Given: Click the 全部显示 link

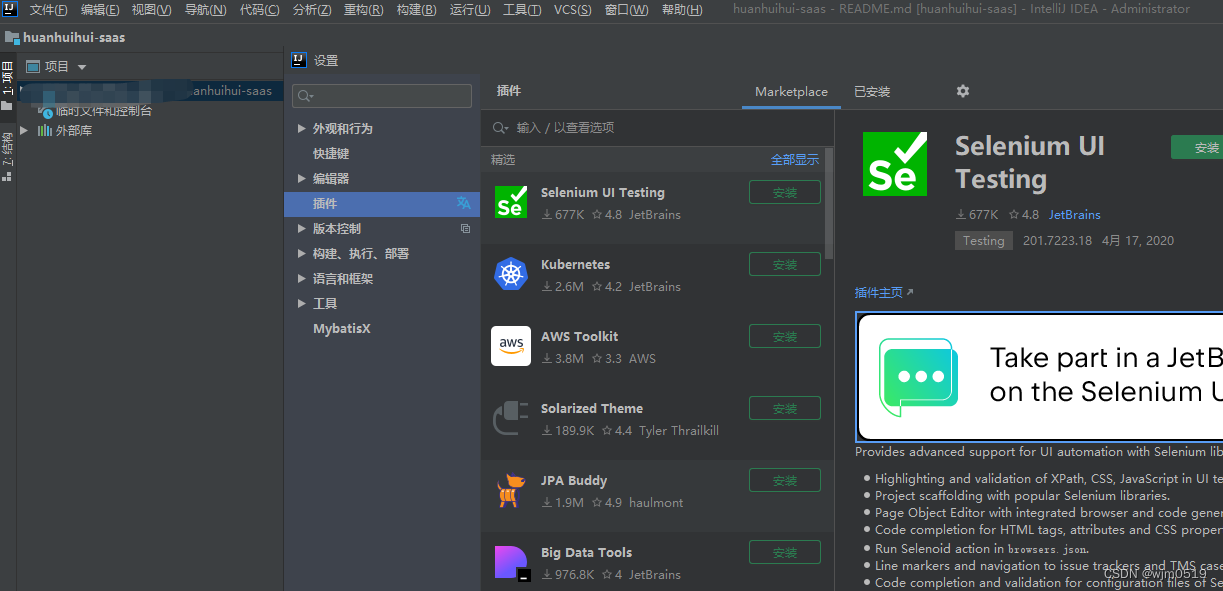Looking at the screenshot, I should coord(795,160).
